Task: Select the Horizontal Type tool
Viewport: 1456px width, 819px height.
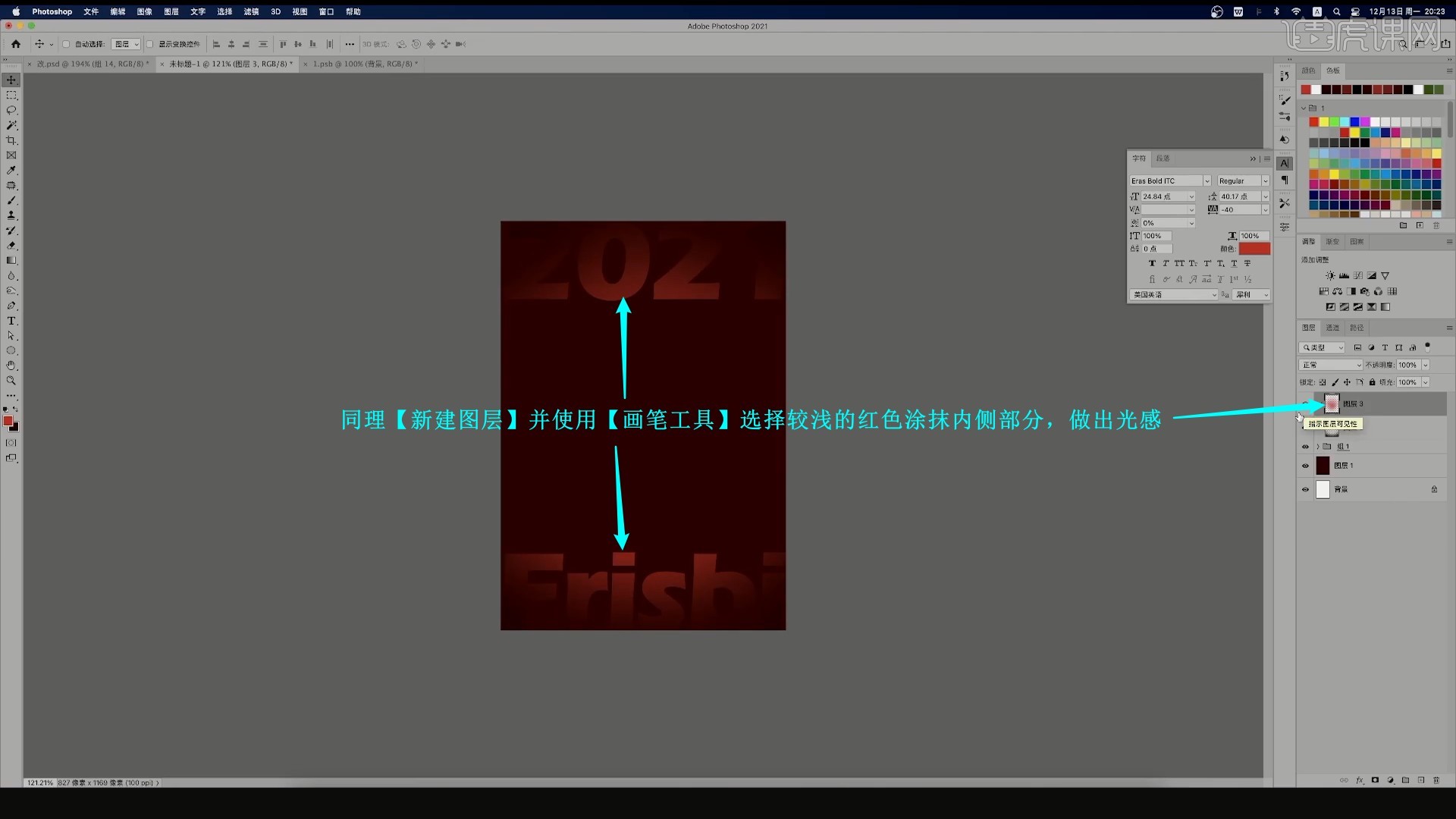Action: [11, 321]
